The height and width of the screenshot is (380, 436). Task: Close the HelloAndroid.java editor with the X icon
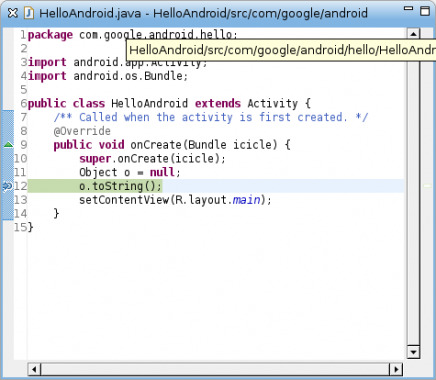13,13
